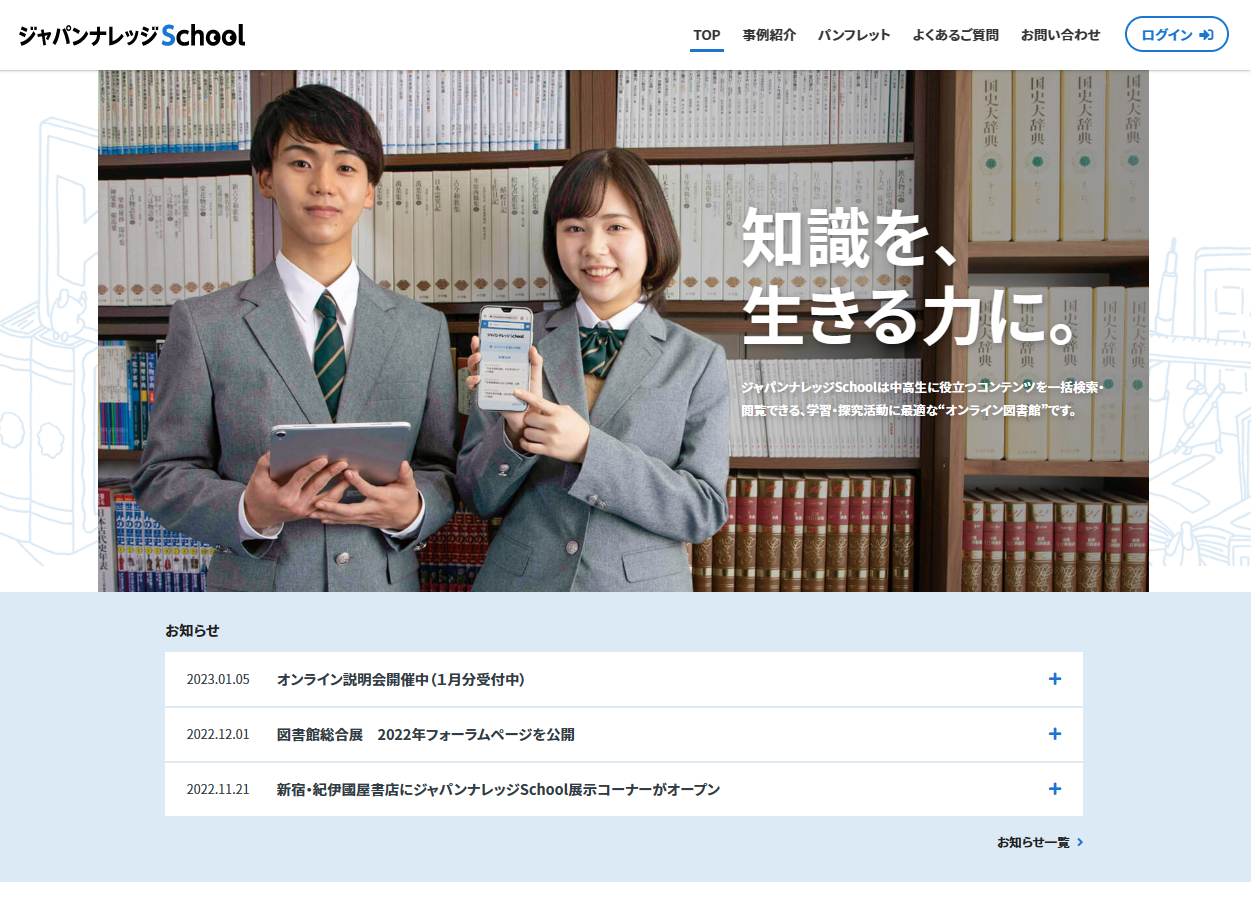
Task: Click the login arrow icon in ログイン
Action: (1206, 35)
